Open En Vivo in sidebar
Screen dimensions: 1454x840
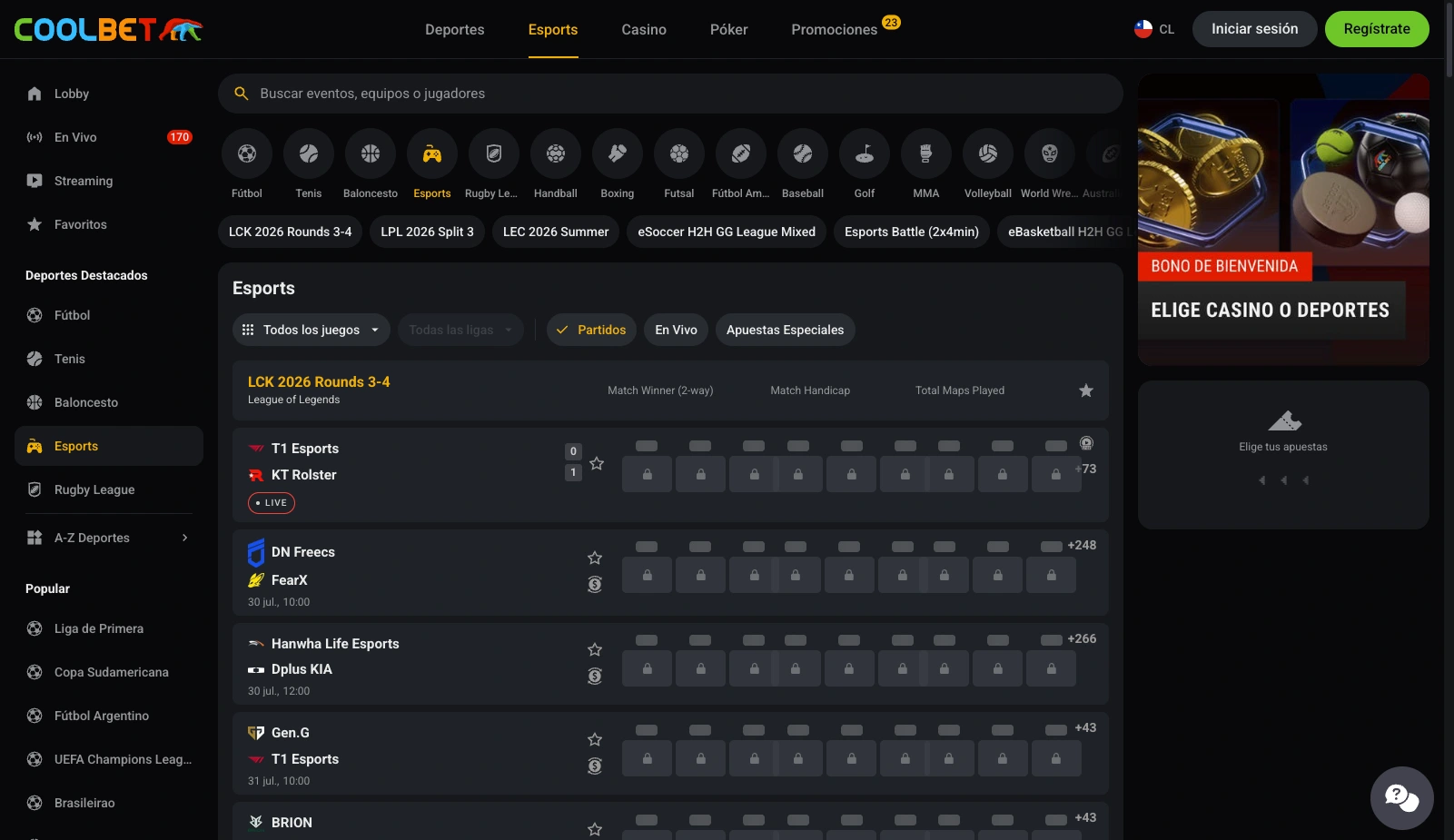click(109, 137)
